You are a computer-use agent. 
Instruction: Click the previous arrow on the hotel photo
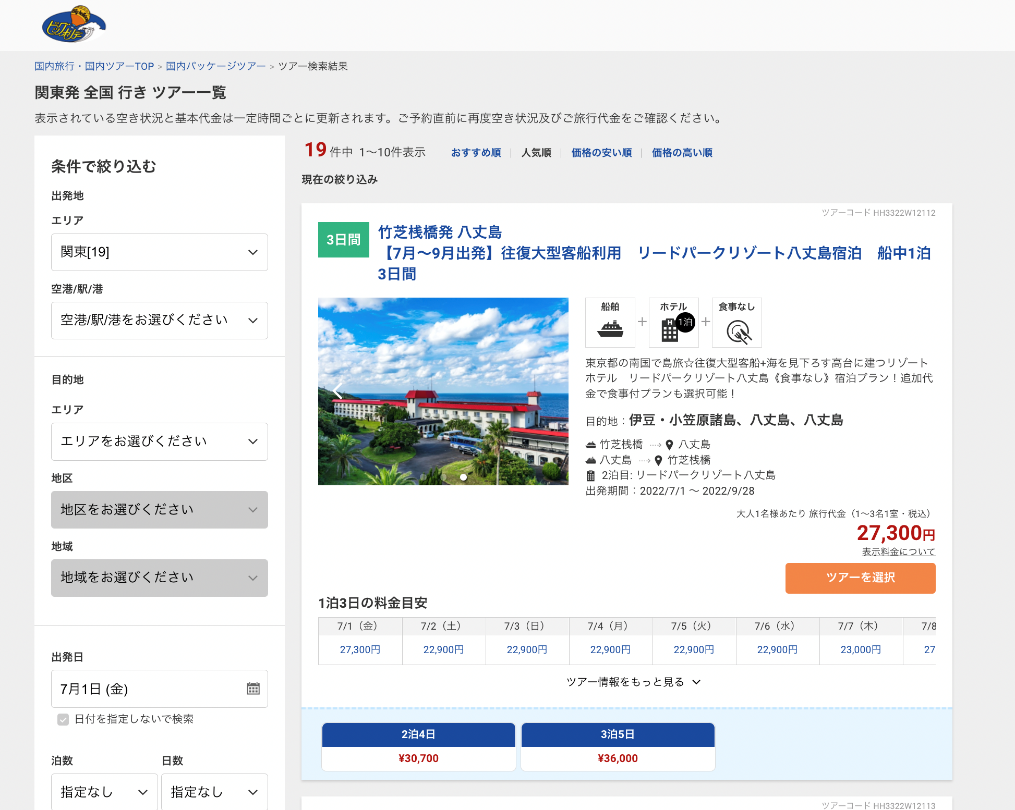tap(339, 391)
